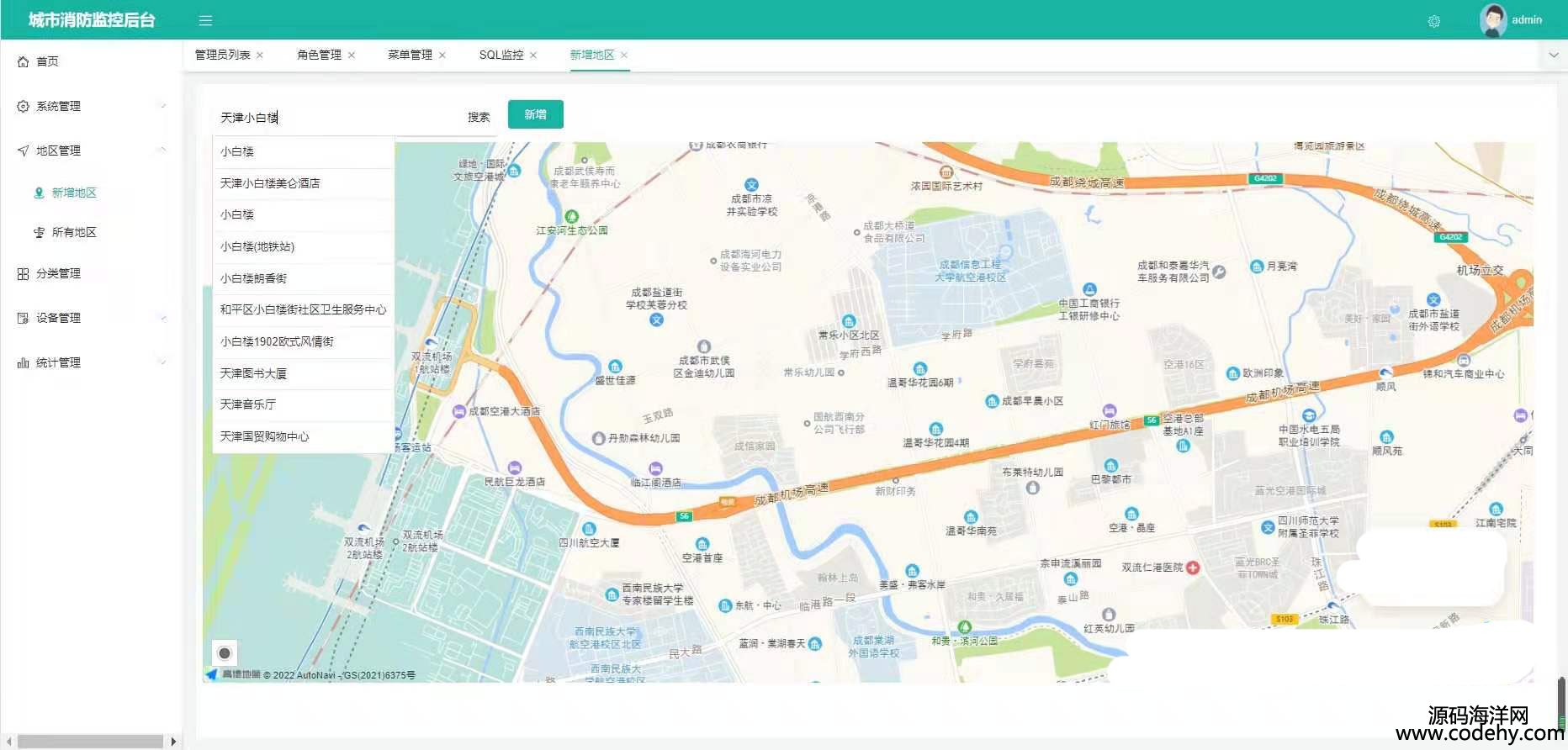Click the 城市消防监控后台 title
Image resolution: width=1568 pixels, height=750 pixels.
tap(92, 20)
